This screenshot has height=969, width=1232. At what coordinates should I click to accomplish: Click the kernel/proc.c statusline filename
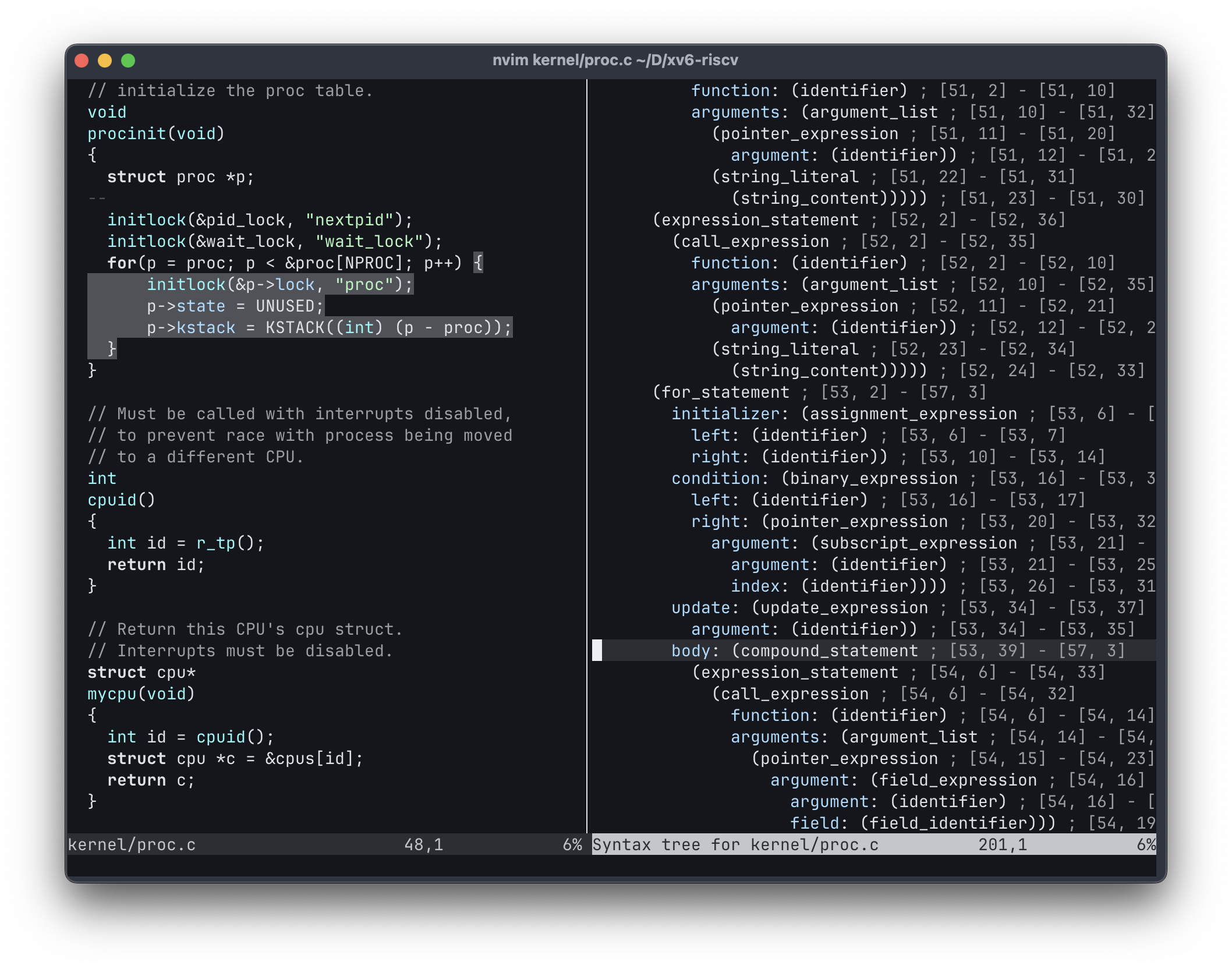[x=131, y=844]
